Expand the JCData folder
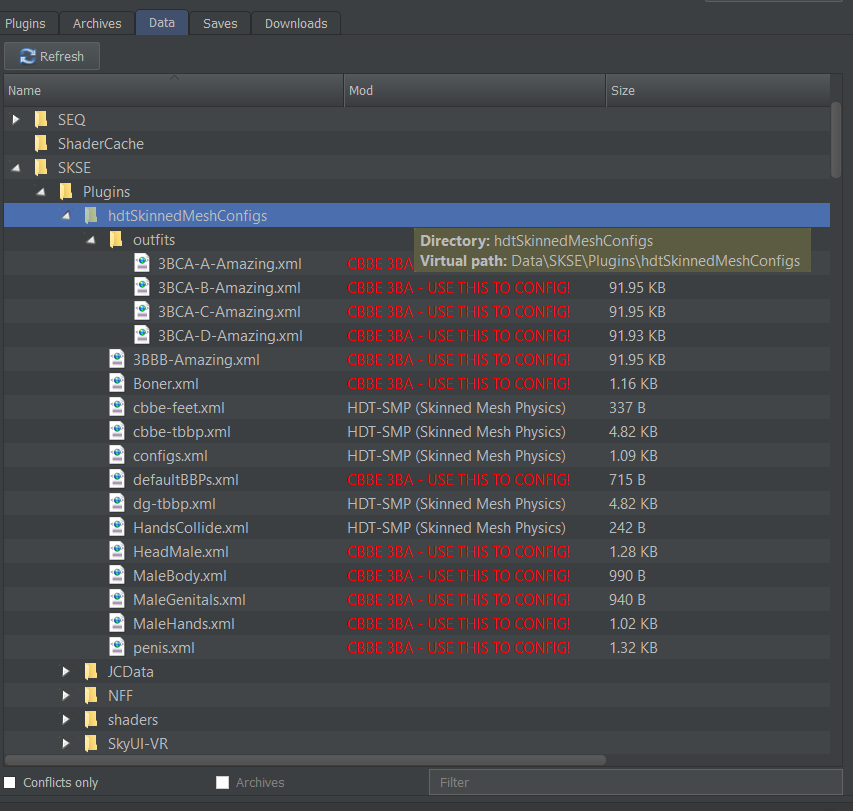The image size is (853, 811). click(66, 671)
